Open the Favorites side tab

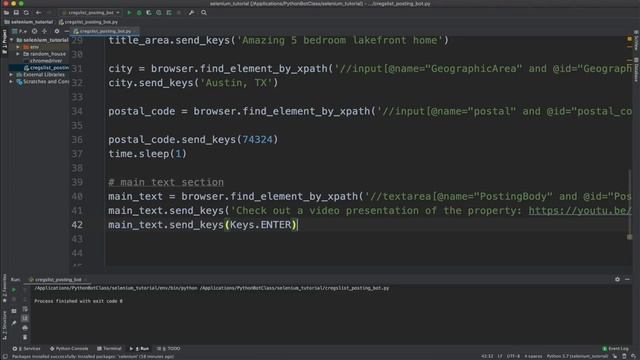coord(4,288)
